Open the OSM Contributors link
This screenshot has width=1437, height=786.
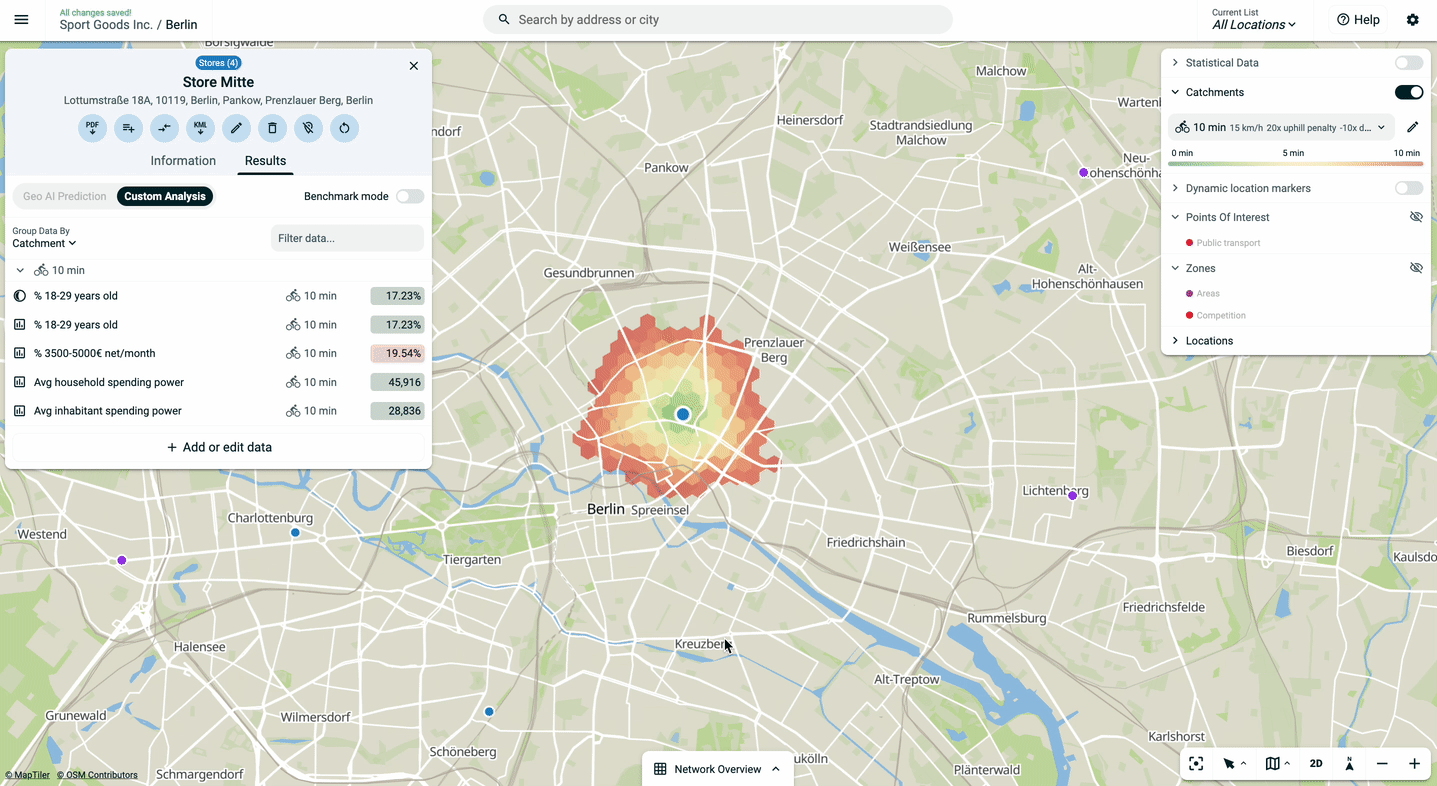click(x=97, y=775)
